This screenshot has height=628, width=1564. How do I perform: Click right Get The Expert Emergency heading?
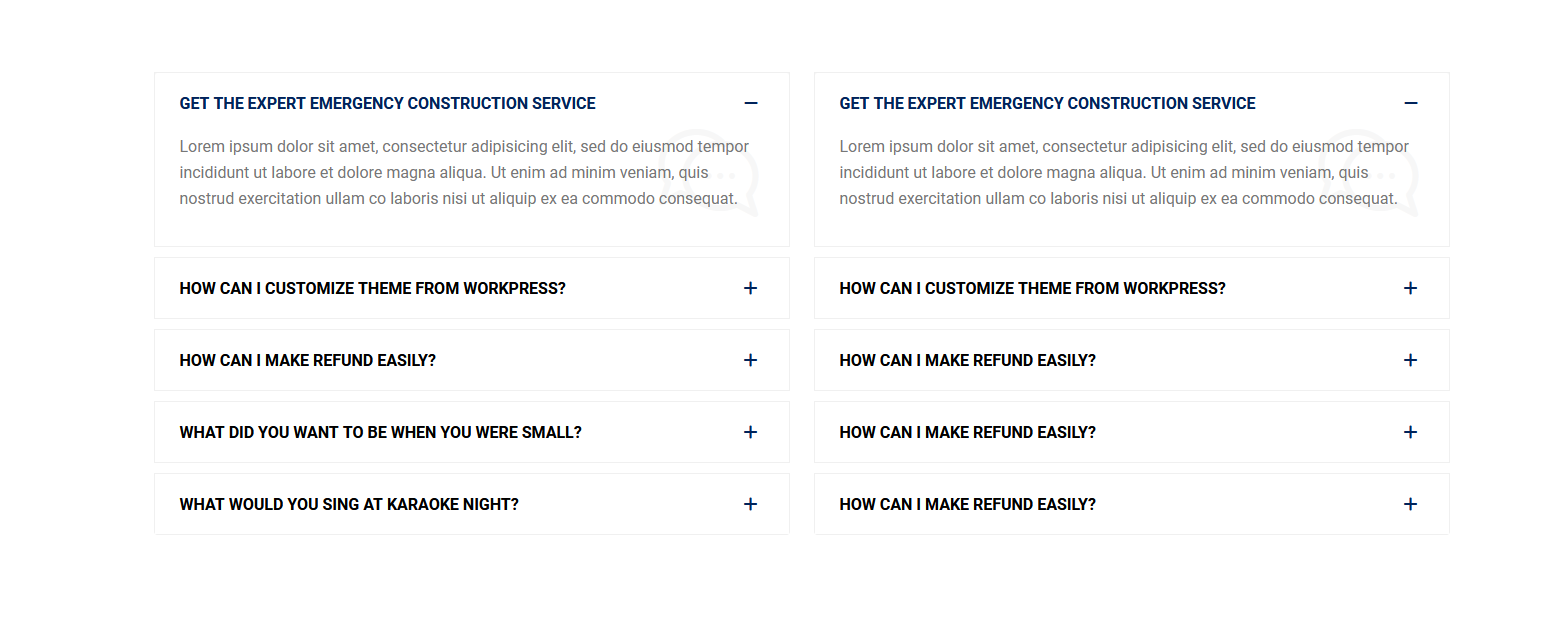coord(1047,103)
